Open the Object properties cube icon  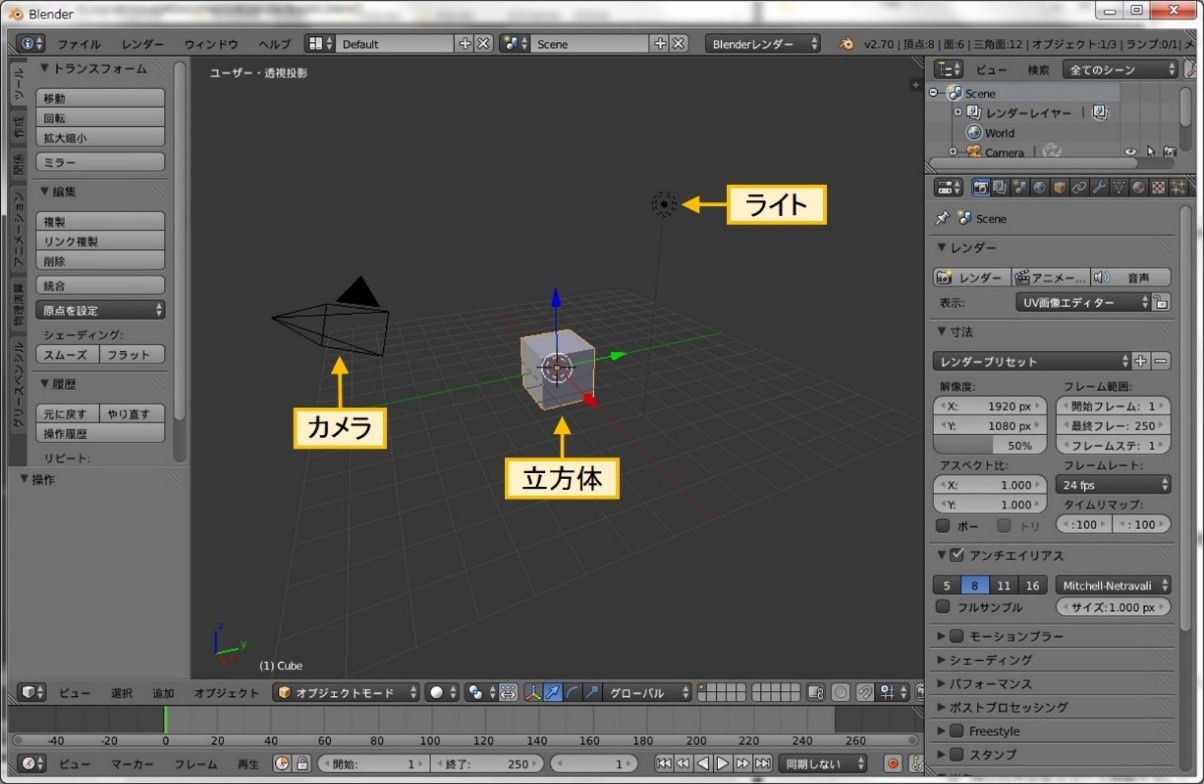[1060, 188]
